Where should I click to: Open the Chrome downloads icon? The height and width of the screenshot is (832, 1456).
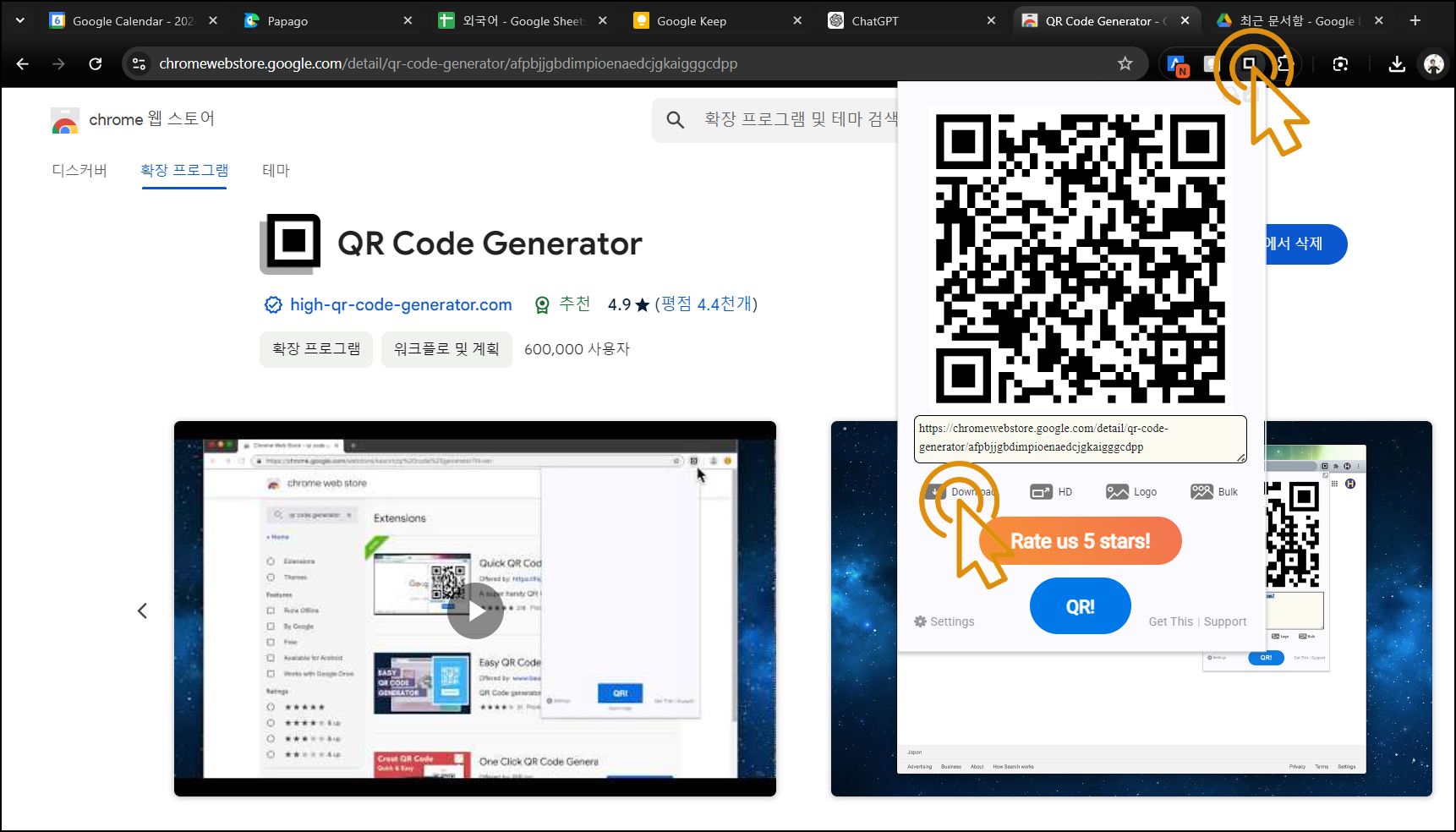coord(1397,63)
